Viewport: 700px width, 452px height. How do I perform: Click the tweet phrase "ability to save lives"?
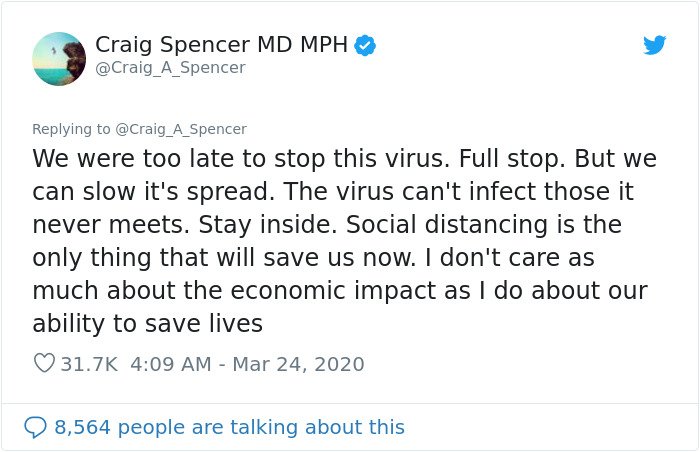pos(147,324)
